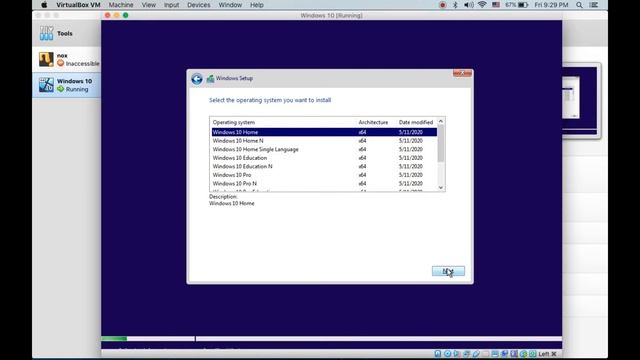The image size is (640, 360).
Task: Open the volume menu bar icon
Action: point(469,5)
